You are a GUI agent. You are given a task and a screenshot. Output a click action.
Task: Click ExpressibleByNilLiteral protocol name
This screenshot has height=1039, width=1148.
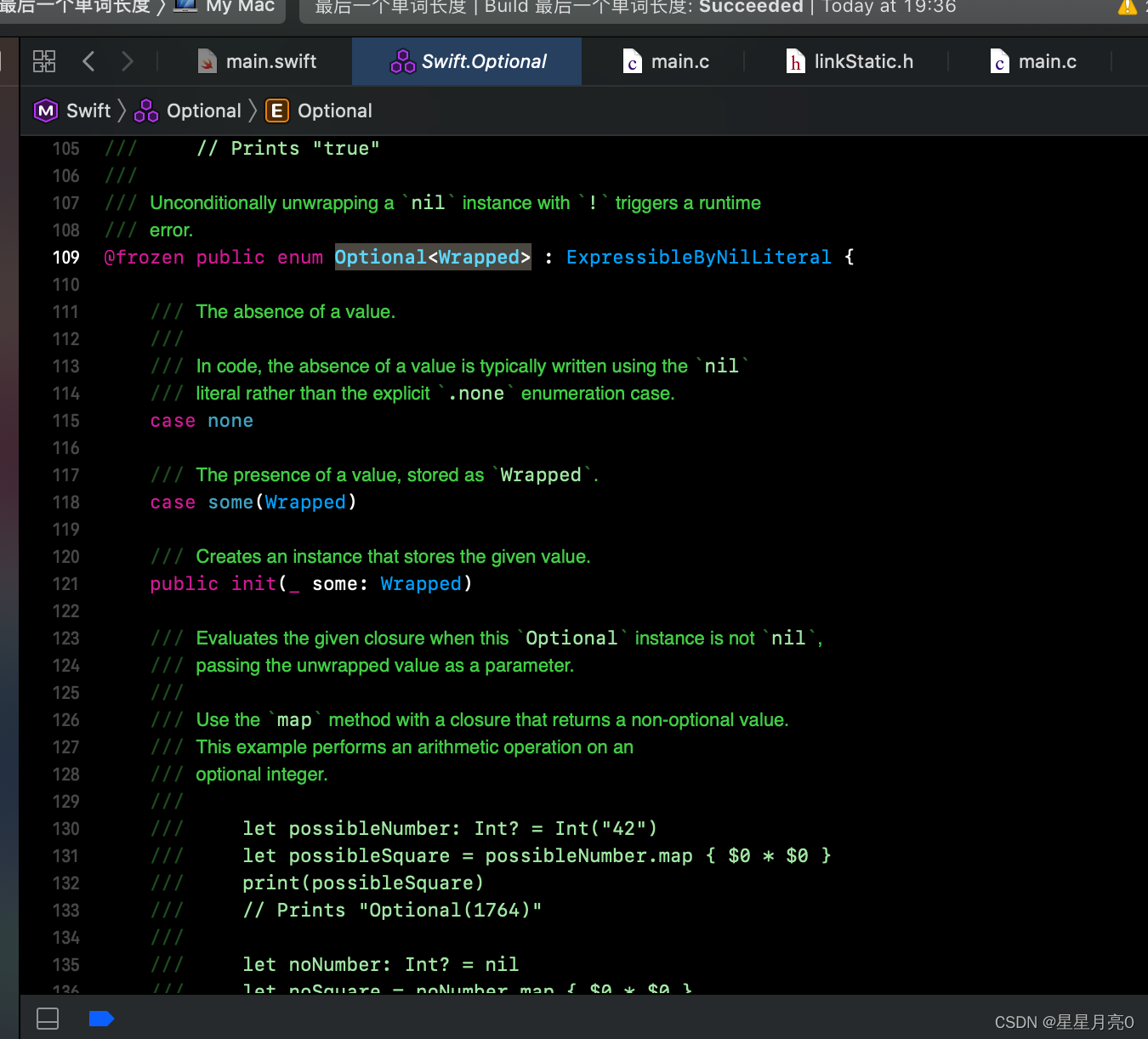pos(698,258)
